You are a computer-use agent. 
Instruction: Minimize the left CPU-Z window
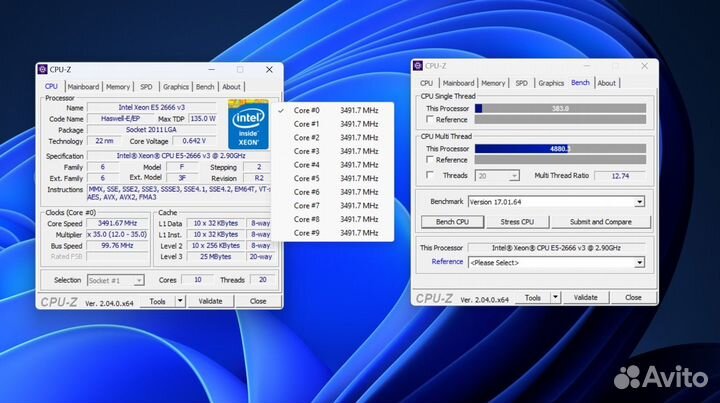pyautogui.click(x=212, y=70)
